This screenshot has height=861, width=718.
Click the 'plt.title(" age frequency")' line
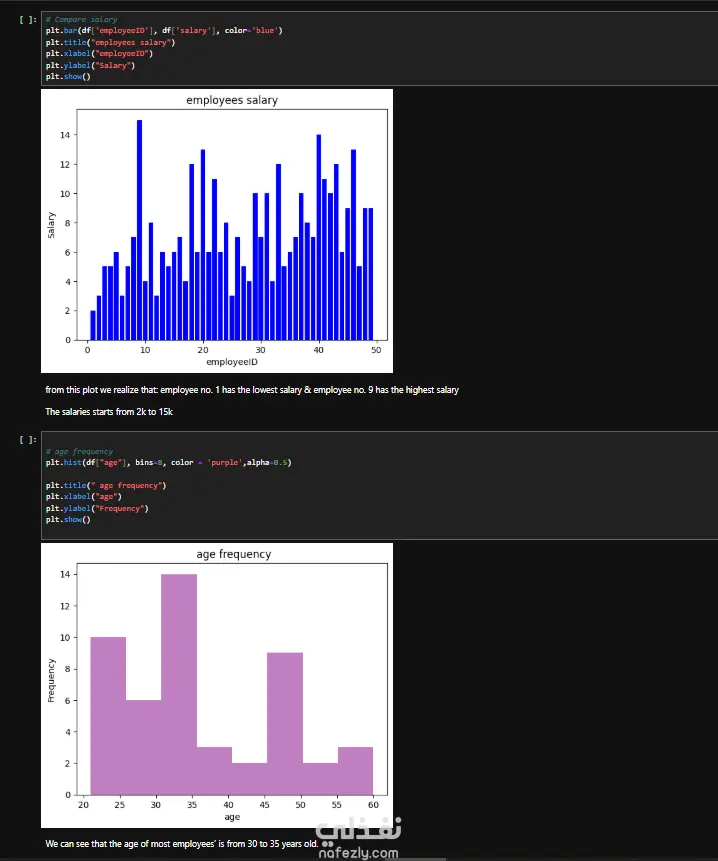coord(106,485)
